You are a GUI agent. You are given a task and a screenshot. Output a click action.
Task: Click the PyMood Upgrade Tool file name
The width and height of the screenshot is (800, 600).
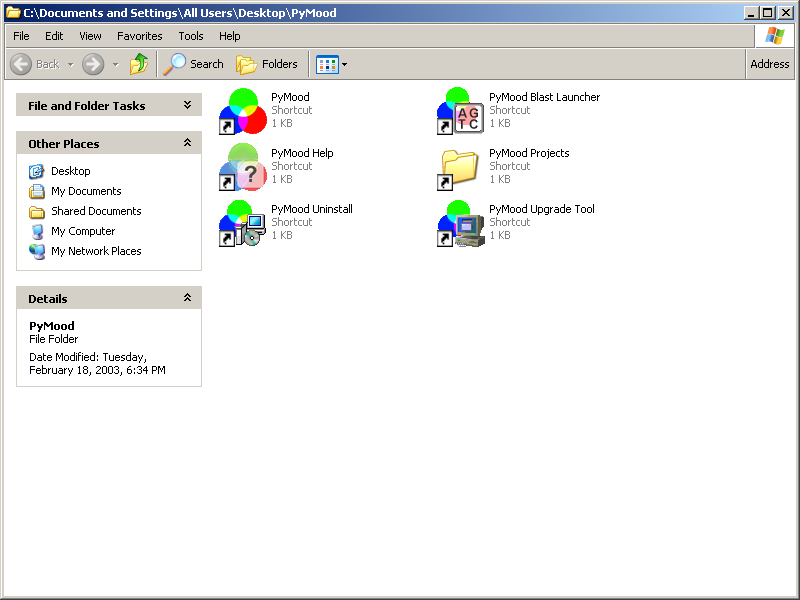click(x=542, y=209)
